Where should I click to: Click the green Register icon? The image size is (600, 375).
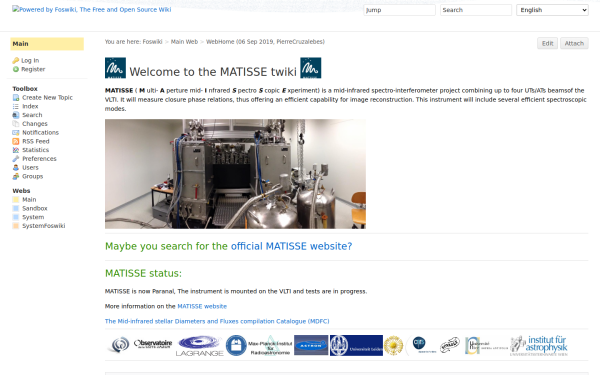(16, 69)
